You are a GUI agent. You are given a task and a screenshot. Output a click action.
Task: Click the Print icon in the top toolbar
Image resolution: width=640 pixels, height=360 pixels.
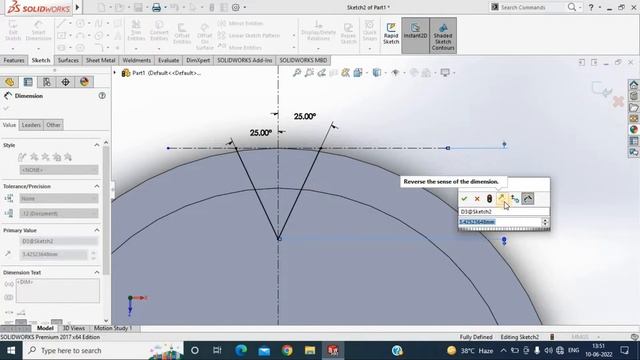[156, 7]
